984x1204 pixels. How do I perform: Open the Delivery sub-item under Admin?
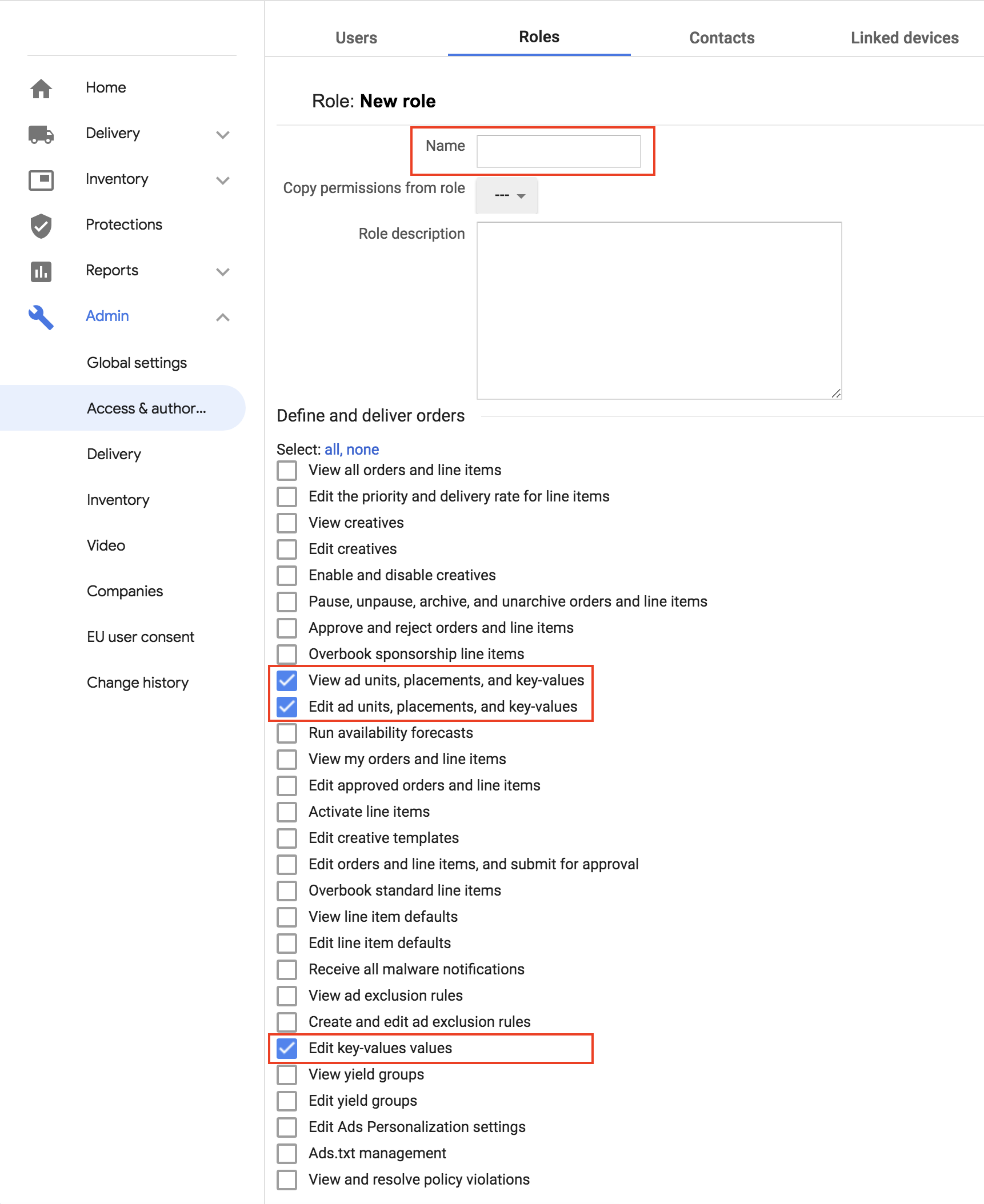pos(114,454)
